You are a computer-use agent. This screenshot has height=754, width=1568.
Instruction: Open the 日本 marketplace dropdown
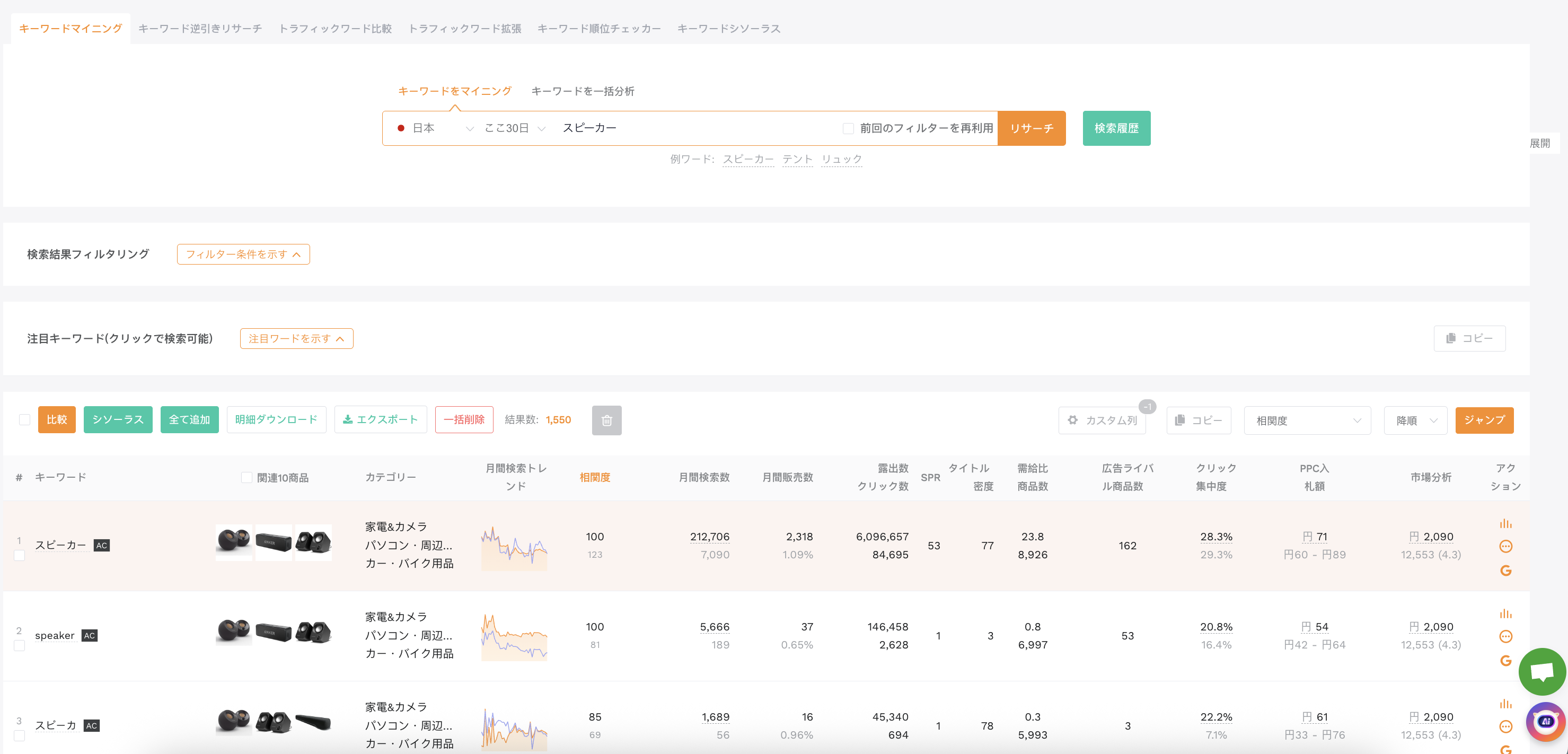435,128
